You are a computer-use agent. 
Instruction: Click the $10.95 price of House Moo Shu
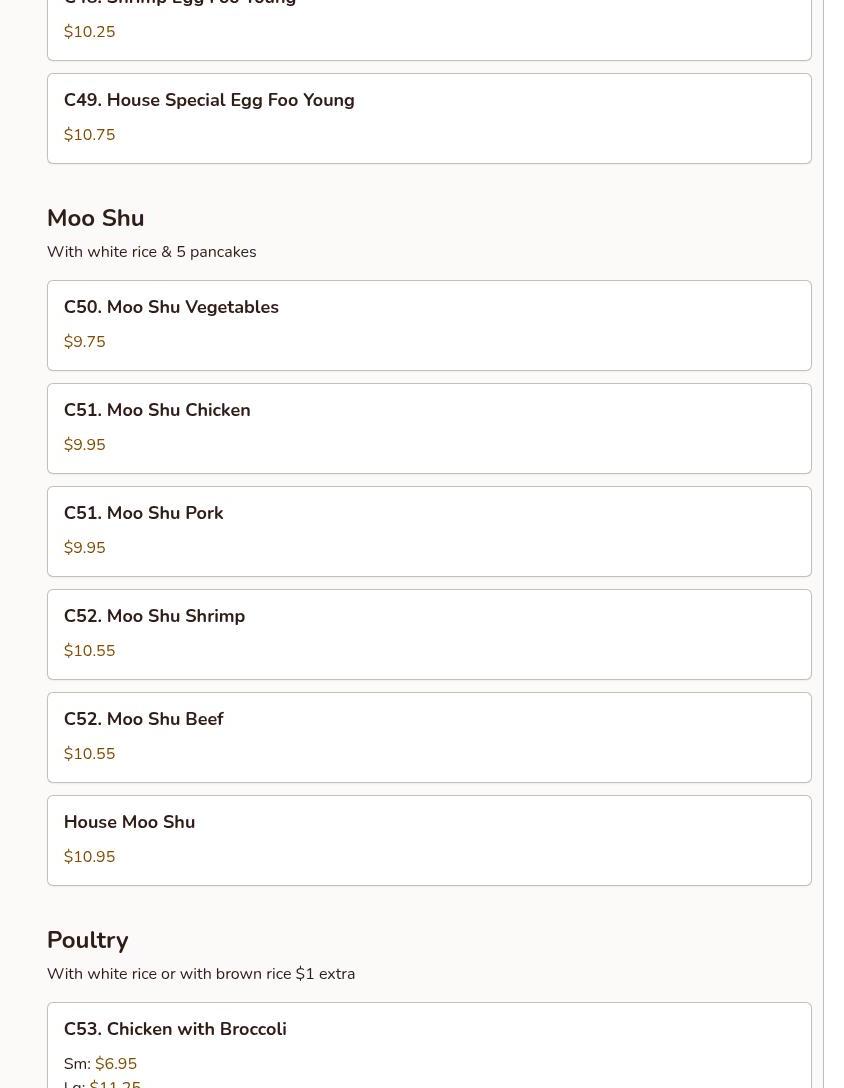[90, 856]
